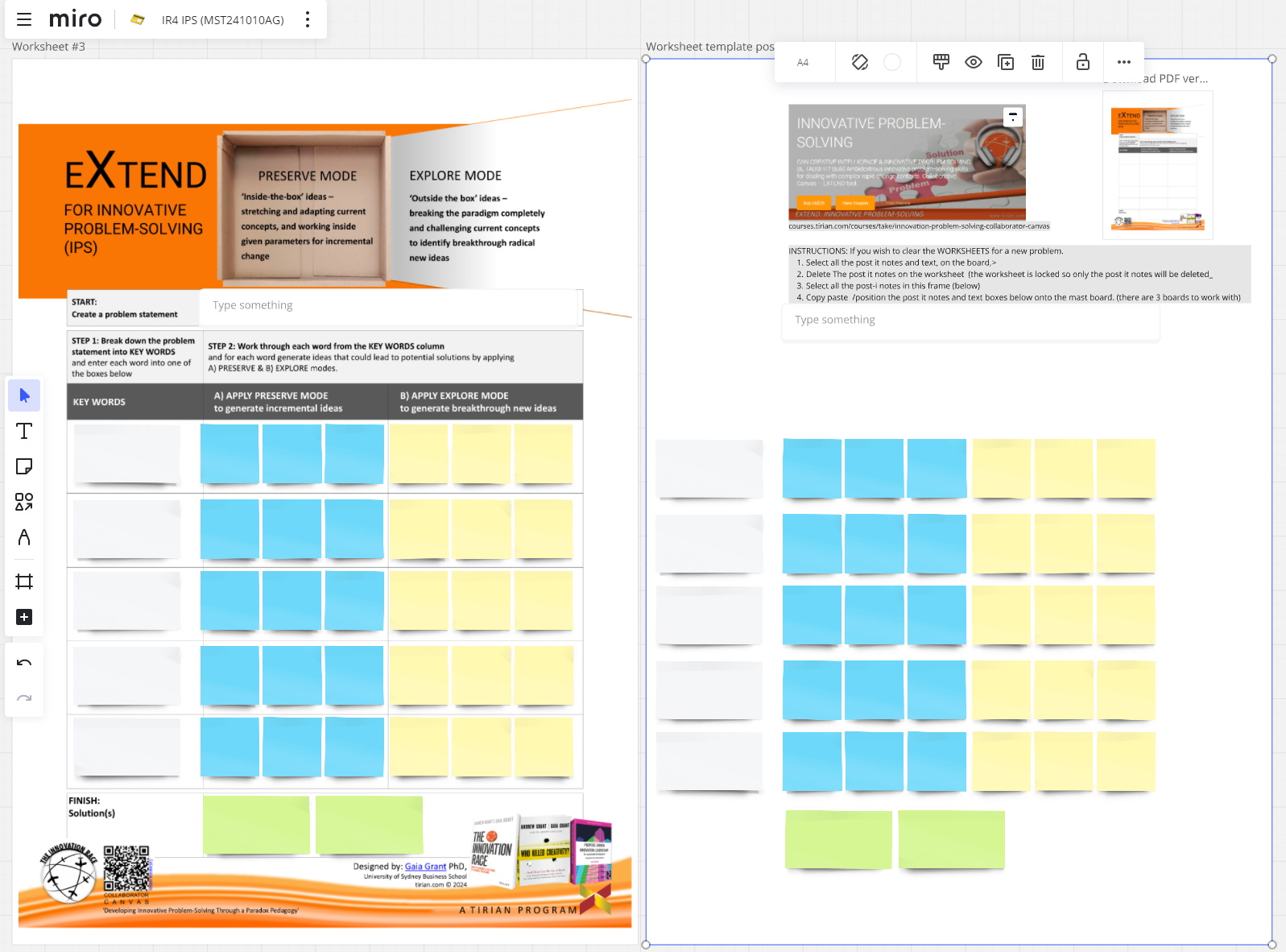Viewport: 1286px width, 952px height.
Task: Toggle frame visibility with eye icon
Action: click(x=974, y=62)
